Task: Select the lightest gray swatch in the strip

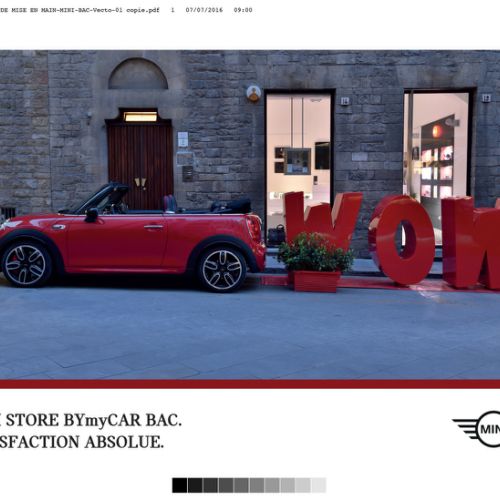Action: pyautogui.click(x=318, y=485)
